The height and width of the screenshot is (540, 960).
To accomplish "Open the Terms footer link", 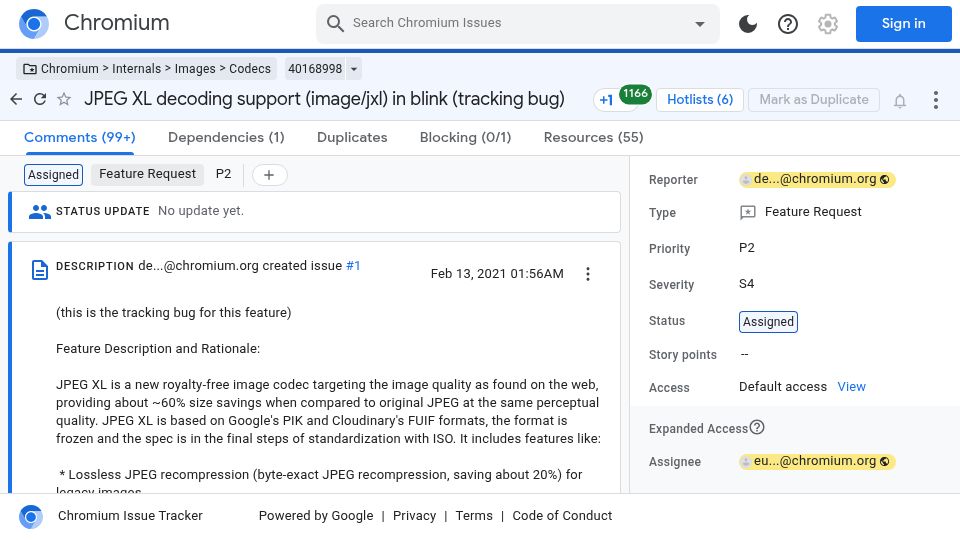I will point(474,516).
